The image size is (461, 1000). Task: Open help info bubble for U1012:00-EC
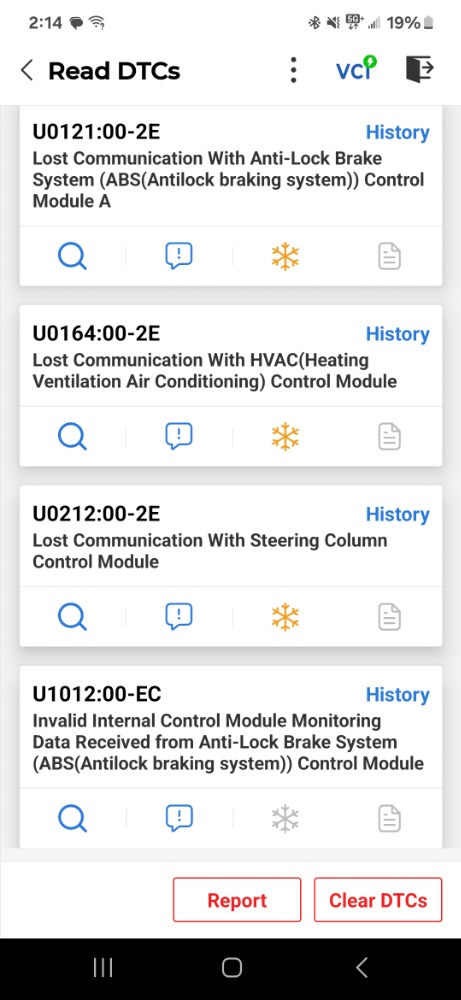(179, 818)
